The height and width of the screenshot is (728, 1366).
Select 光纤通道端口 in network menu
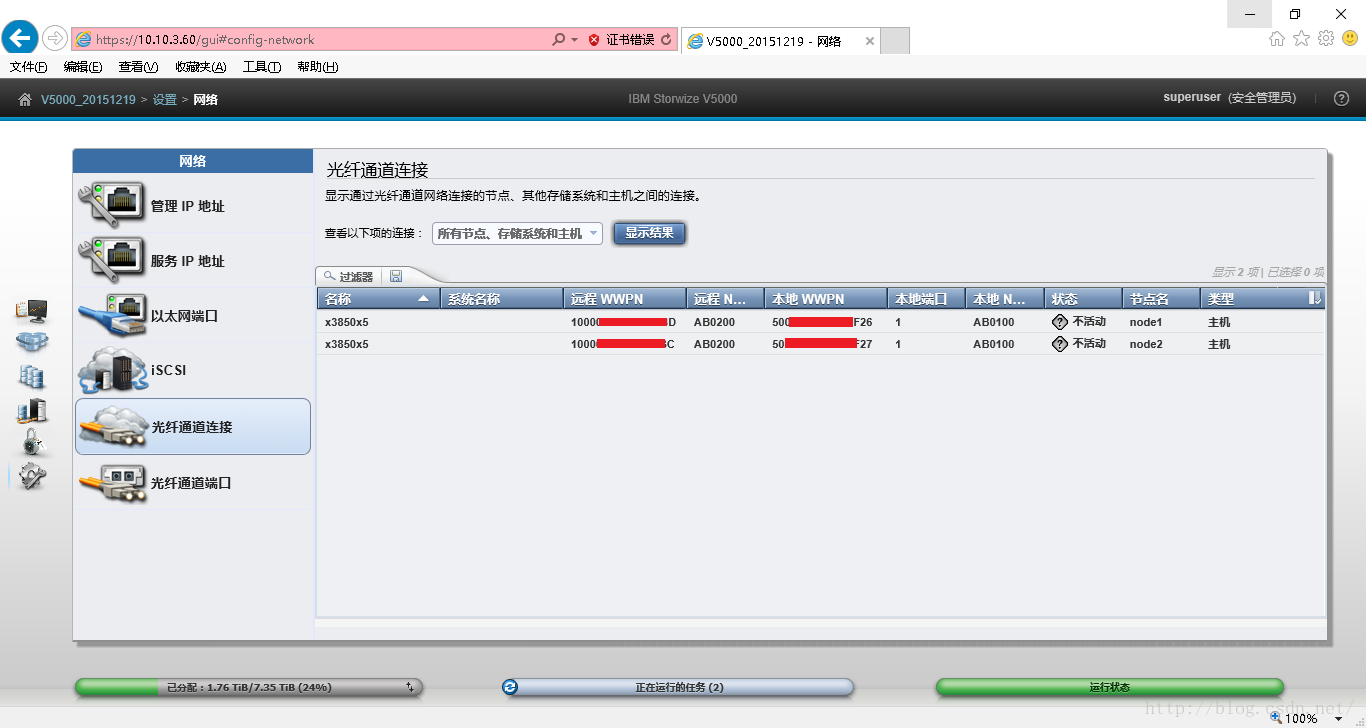coord(193,482)
